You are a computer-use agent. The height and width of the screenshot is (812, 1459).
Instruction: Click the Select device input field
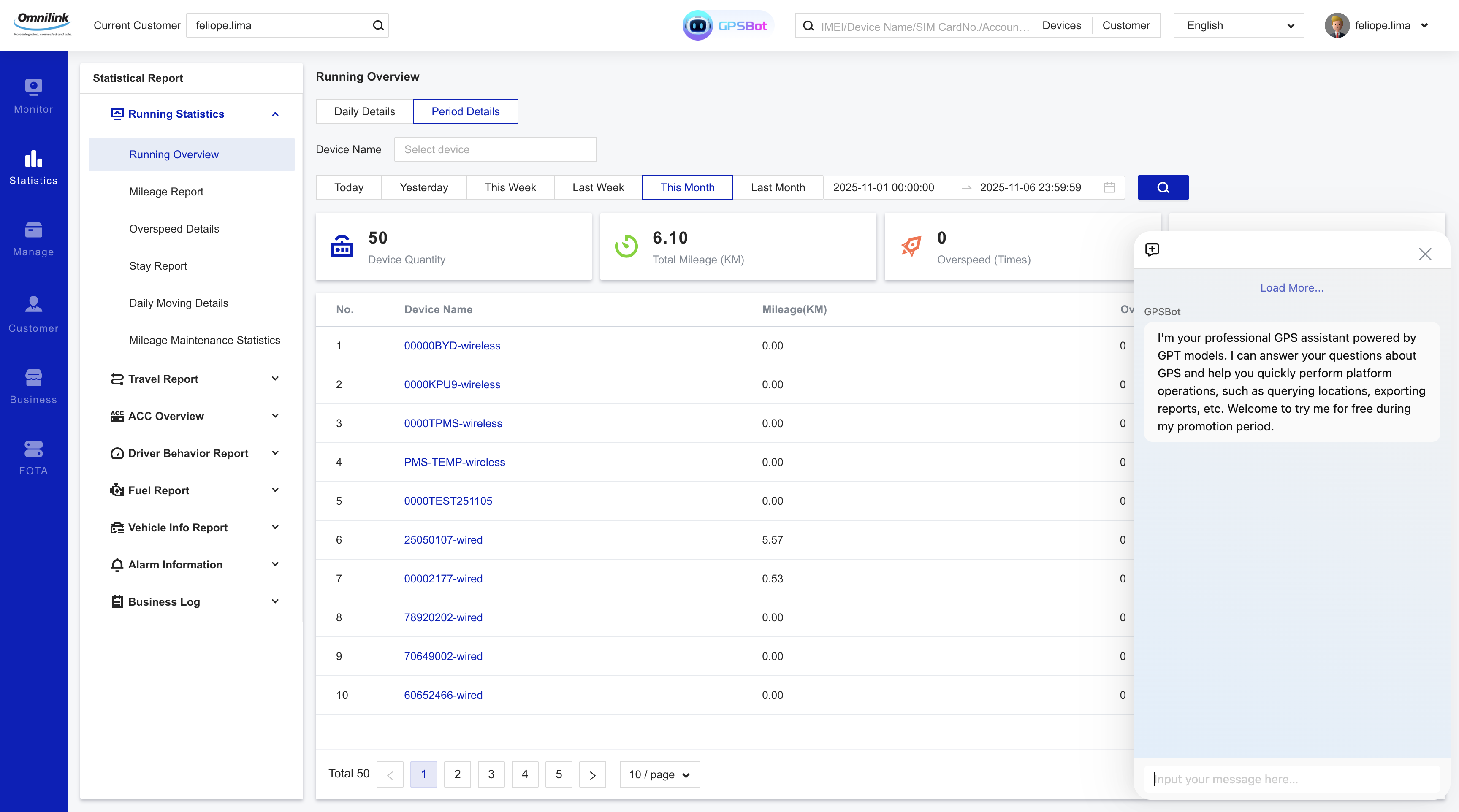point(495,149)
